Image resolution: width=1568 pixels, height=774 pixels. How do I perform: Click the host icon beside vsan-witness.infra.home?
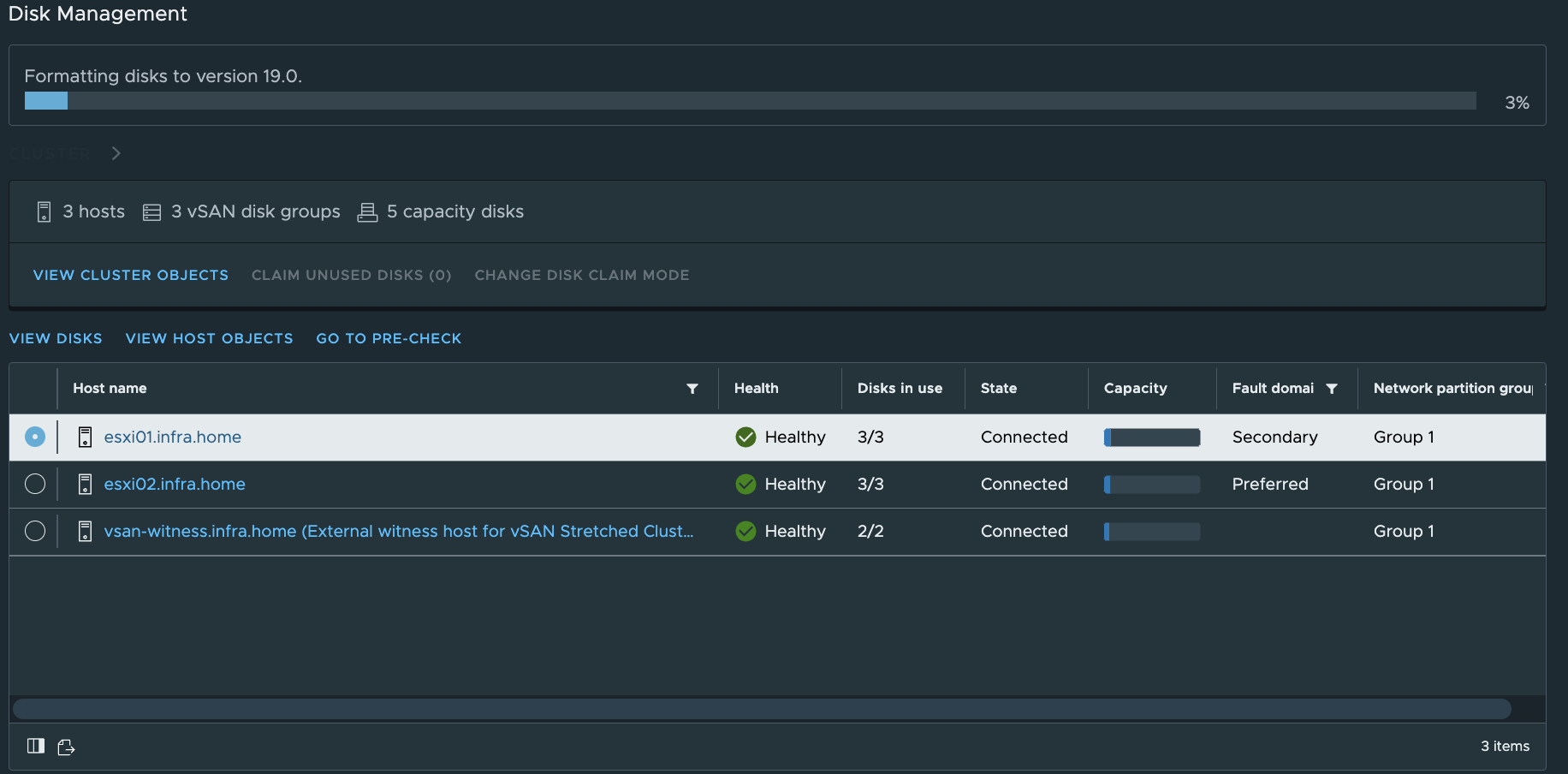[85, 531]
